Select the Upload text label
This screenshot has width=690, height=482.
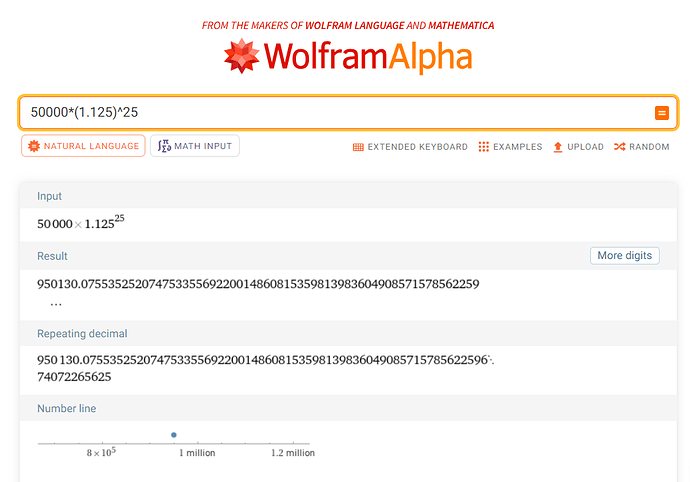coord(585,147)
